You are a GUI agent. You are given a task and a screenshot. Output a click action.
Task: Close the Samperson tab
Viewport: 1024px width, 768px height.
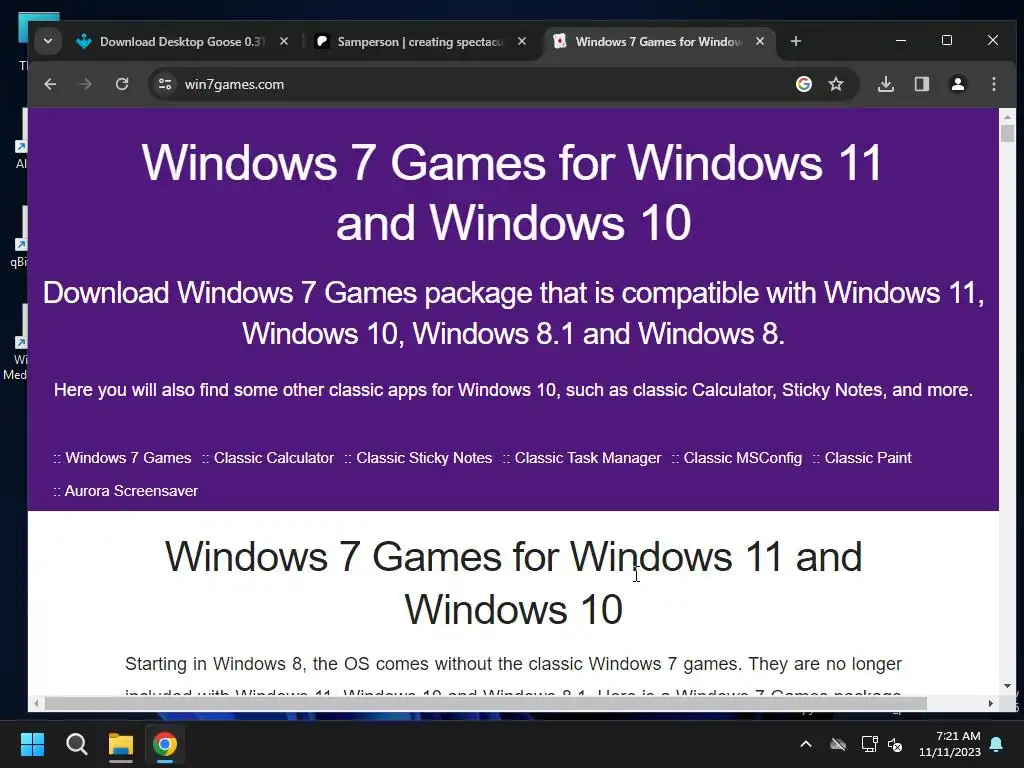tap(522, 41)
